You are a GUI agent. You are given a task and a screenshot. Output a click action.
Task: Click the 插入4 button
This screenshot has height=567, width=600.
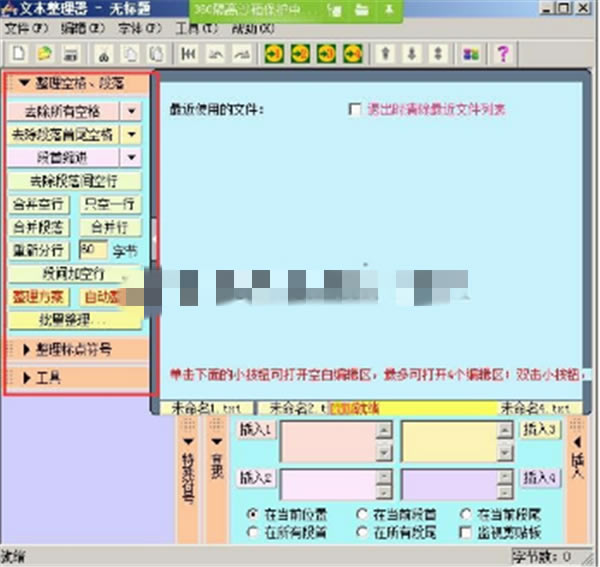point(540,477)
